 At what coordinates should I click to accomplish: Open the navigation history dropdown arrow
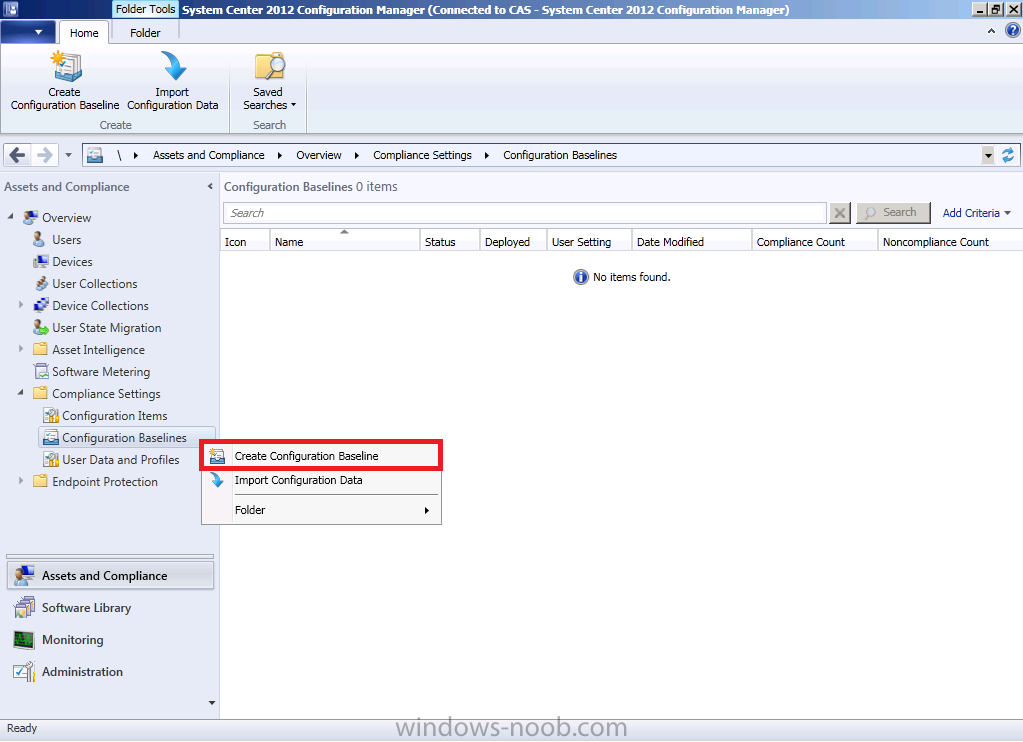tap(69, 155)
